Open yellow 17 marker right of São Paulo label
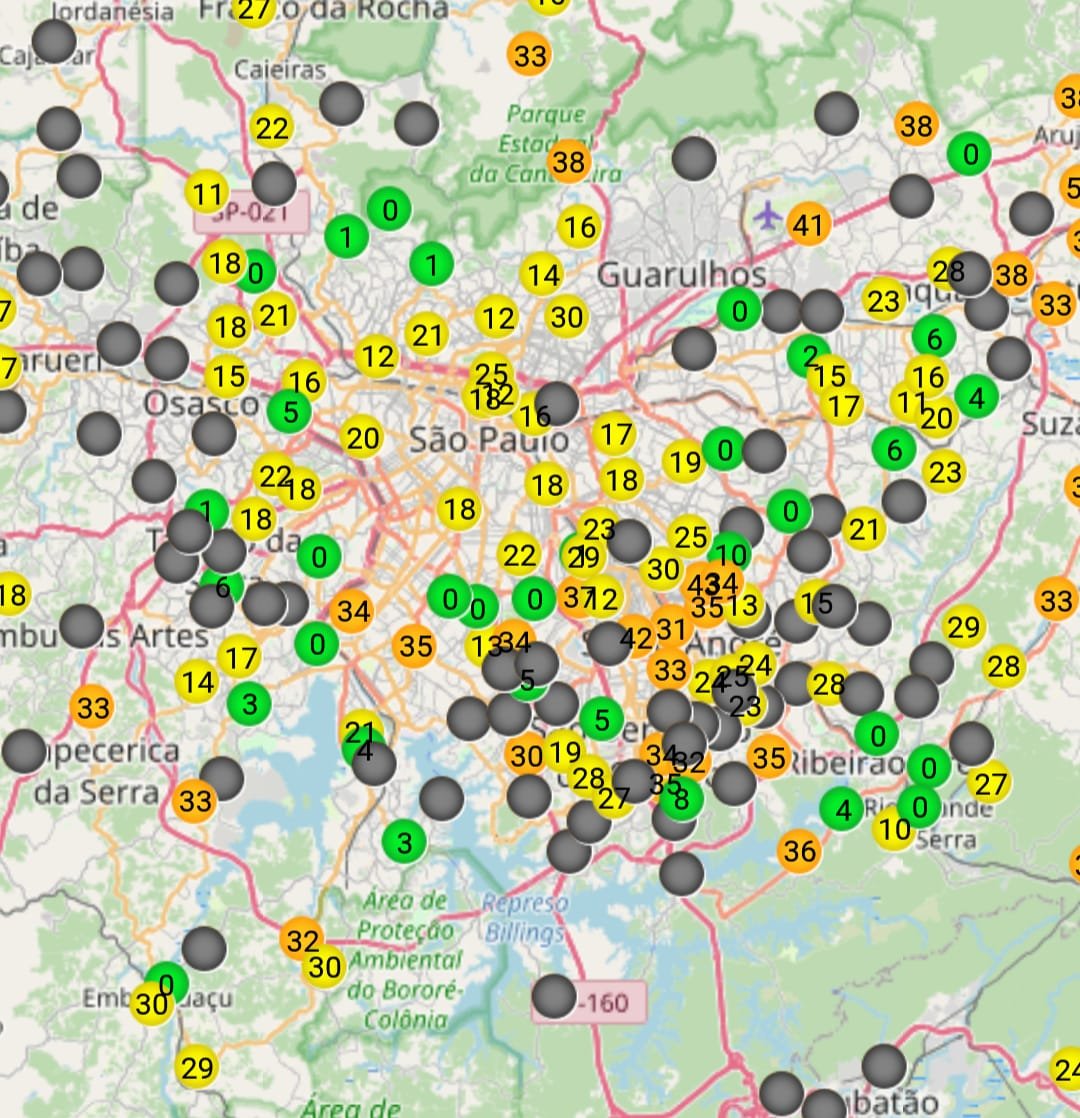This screenshot has height=1118, width=1080. 615,434
